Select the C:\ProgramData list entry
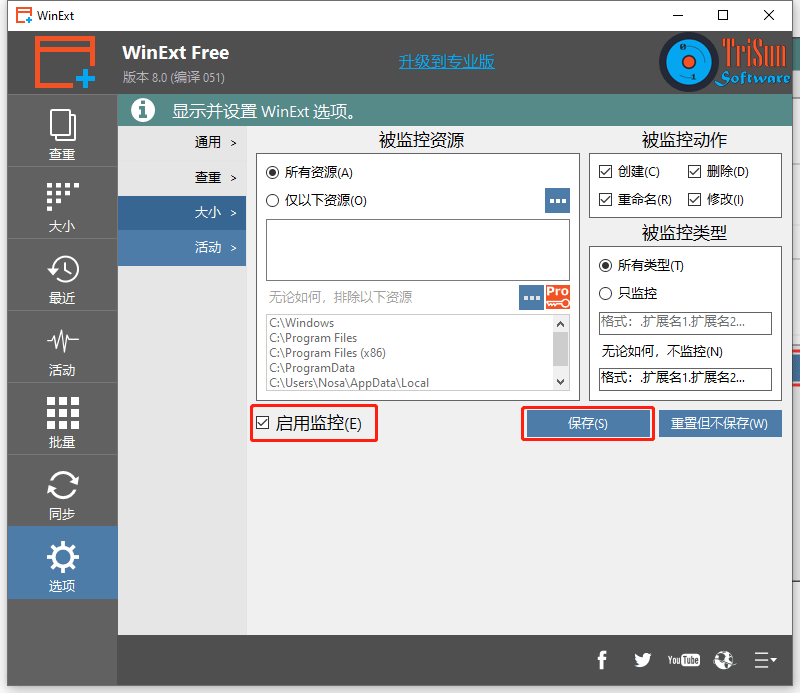The image size is (800, 693). [x=312, y=368]
